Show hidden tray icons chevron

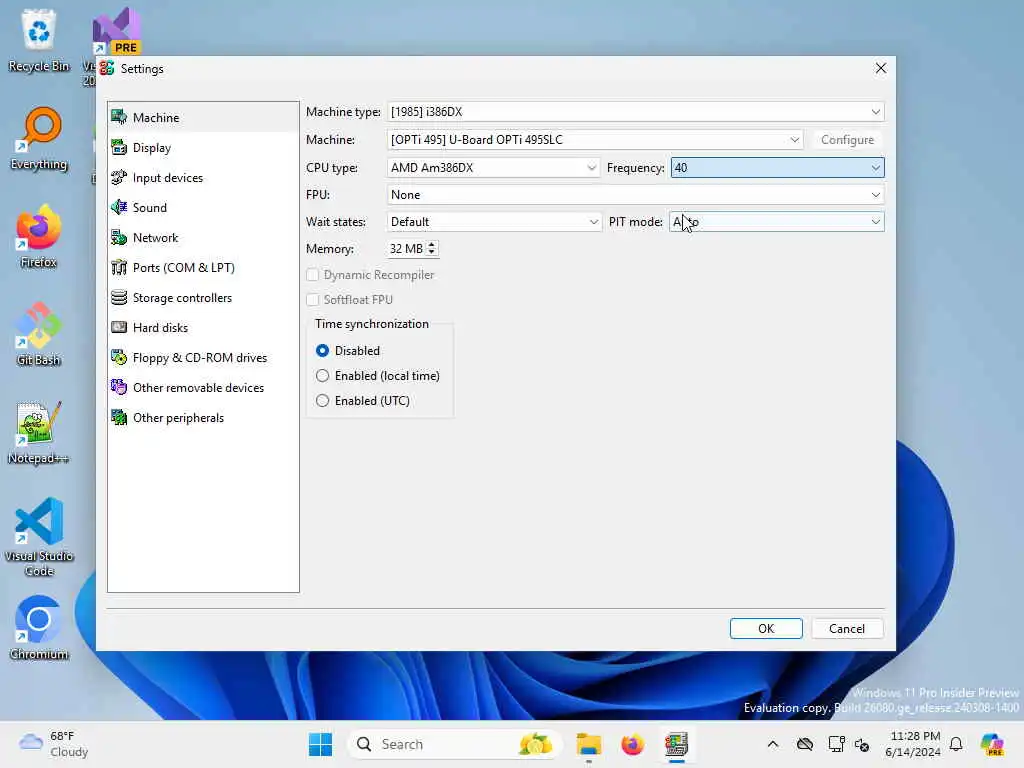click(773, 744)
